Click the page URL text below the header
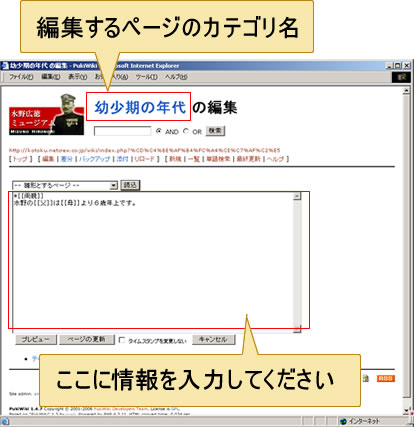 144,150
